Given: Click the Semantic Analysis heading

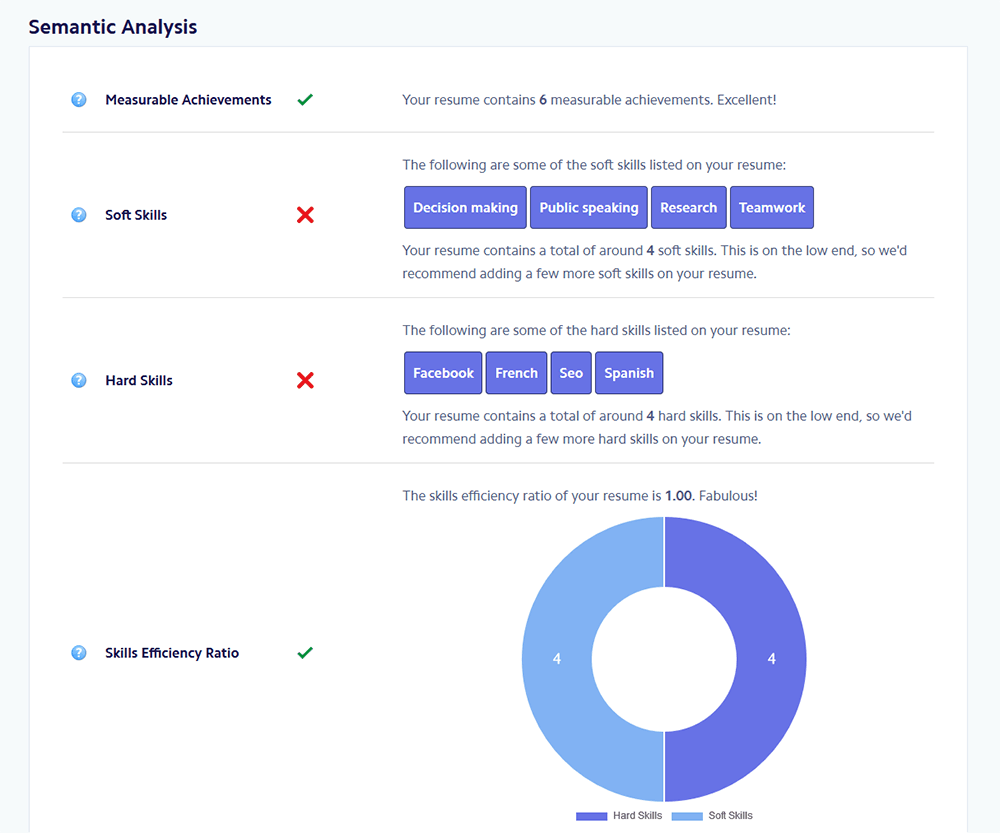Looking at the screenshot, I should (112, 27).
